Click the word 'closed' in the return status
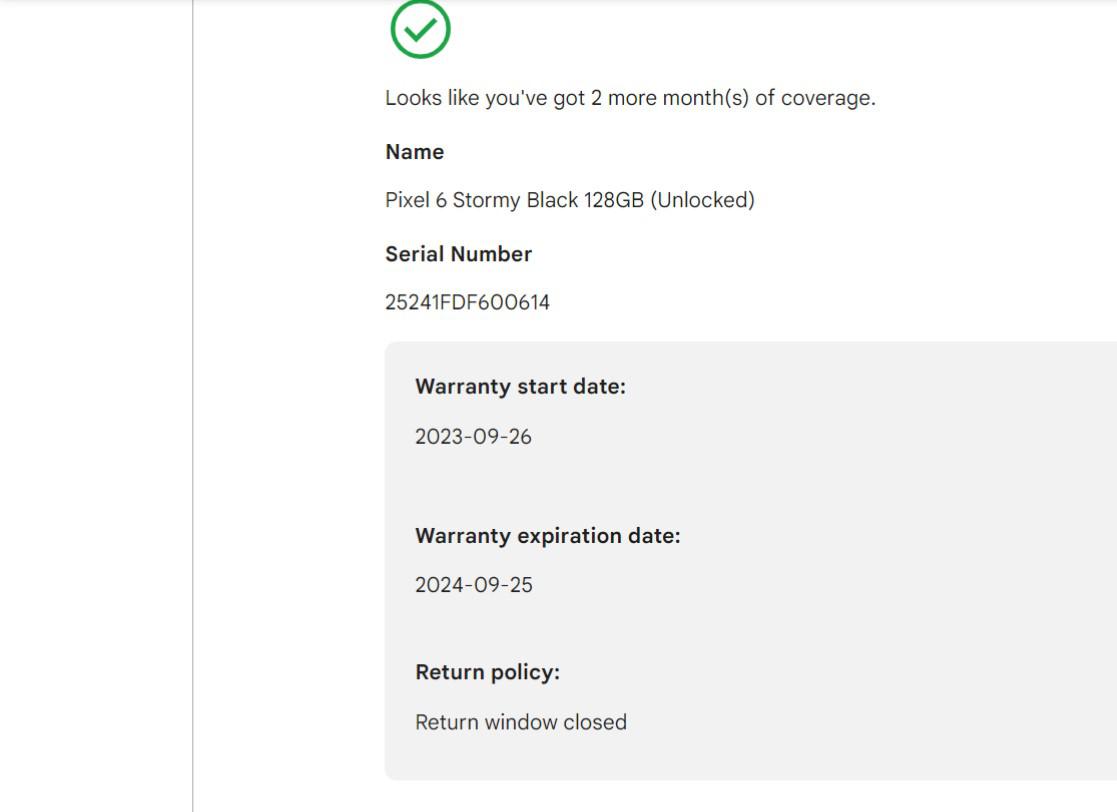Image resolution: width=1117 pixels, height=812 pixels. tap(594, 722)
